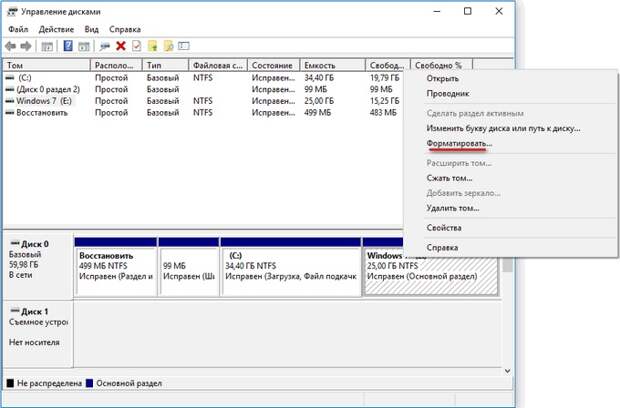Sort by the Файловая система column header
620x408 pixels.
(x=216, y=65)
